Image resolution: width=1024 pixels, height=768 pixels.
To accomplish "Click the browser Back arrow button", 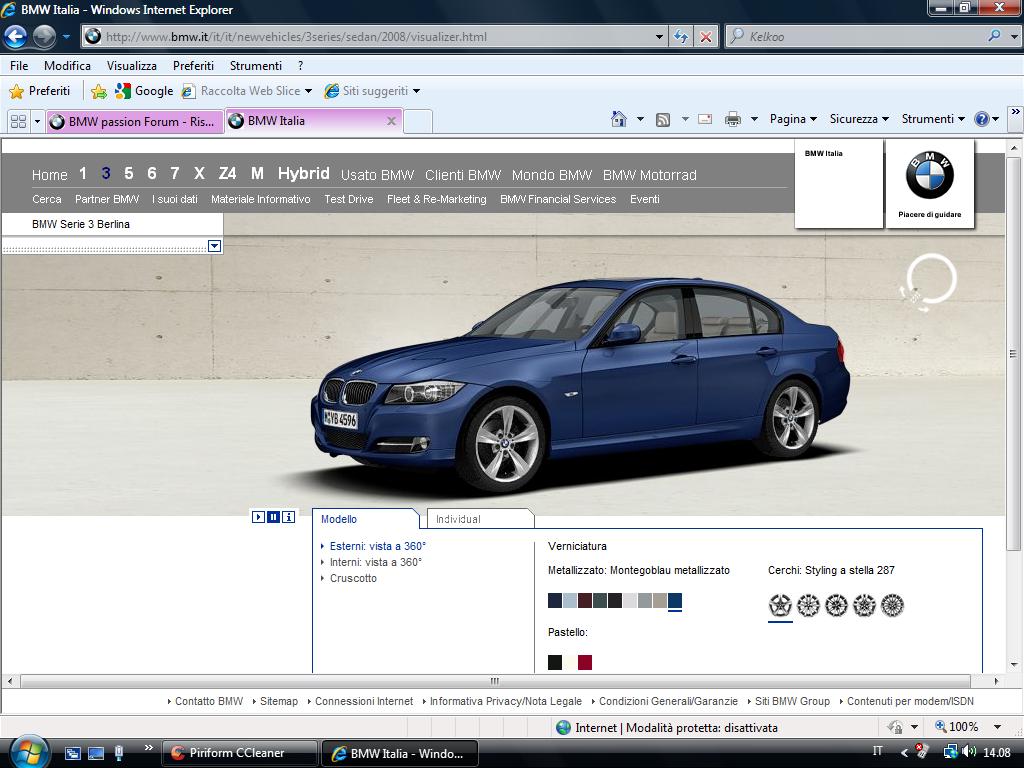I will tap(15, 37).
